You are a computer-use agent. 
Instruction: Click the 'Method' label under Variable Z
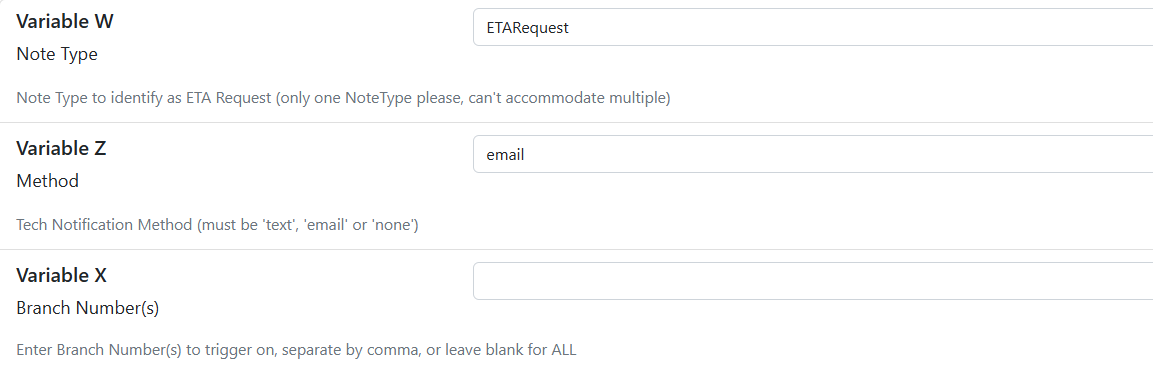[47, 181]
